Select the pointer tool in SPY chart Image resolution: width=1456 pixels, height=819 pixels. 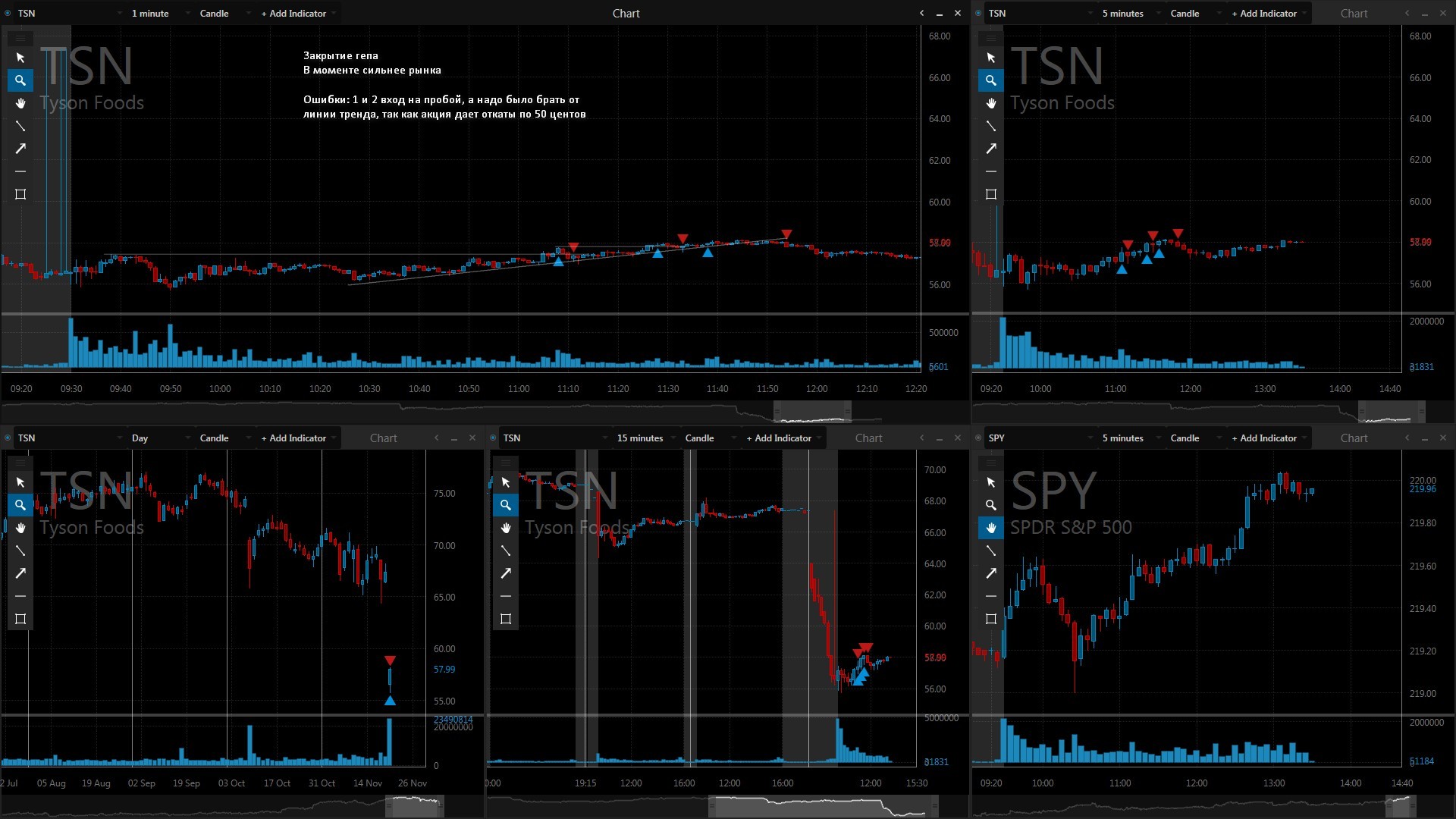point(991,482)
